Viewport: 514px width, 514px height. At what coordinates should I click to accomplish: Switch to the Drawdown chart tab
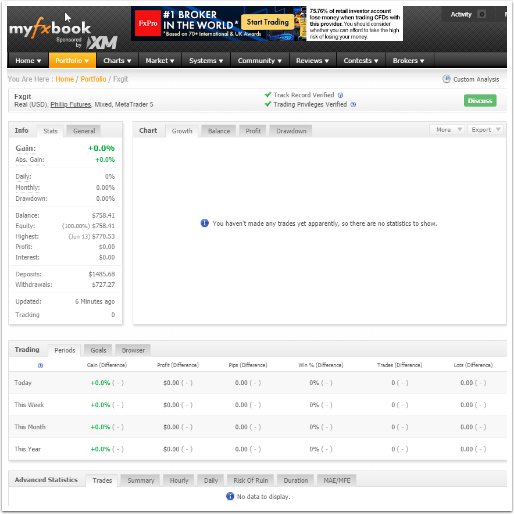pyautogui.click(x=291, y=131)
